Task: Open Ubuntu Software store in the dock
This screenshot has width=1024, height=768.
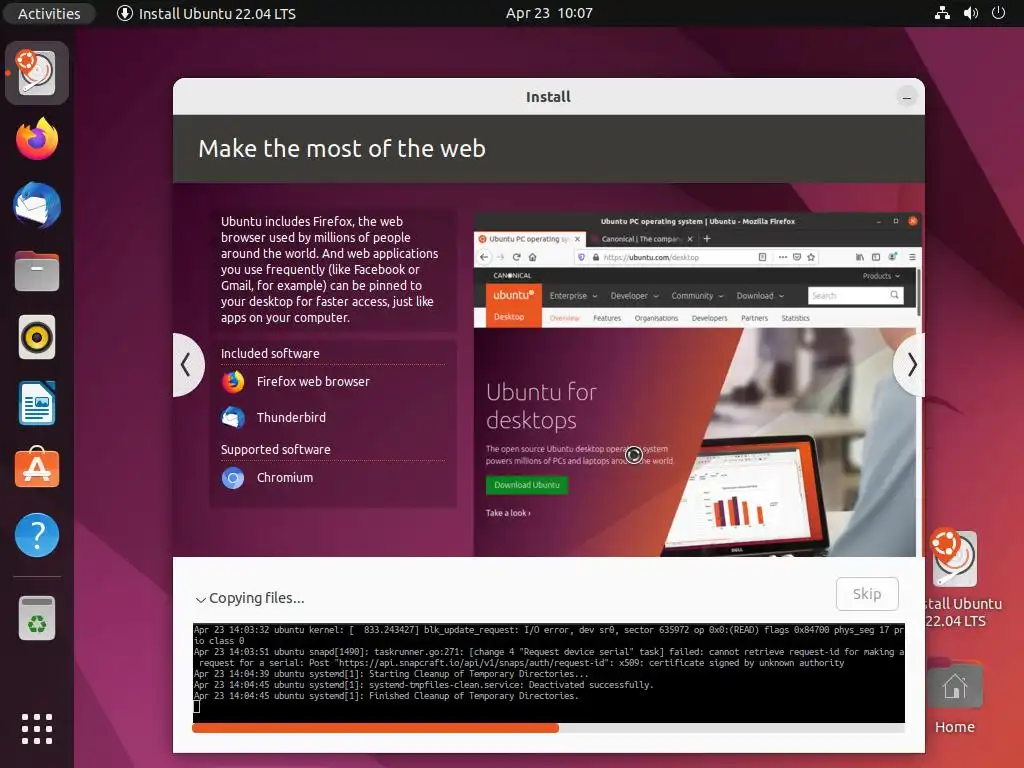Action: [37, 468]
